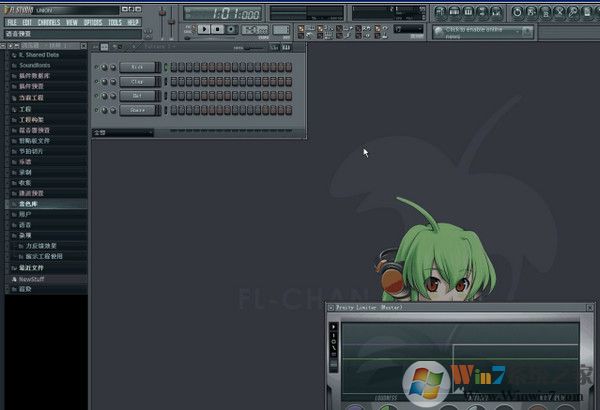Click the crossed-tools shortcut icon in top toolbar
This screenshot has height=410, width=600.
[559, 12]
